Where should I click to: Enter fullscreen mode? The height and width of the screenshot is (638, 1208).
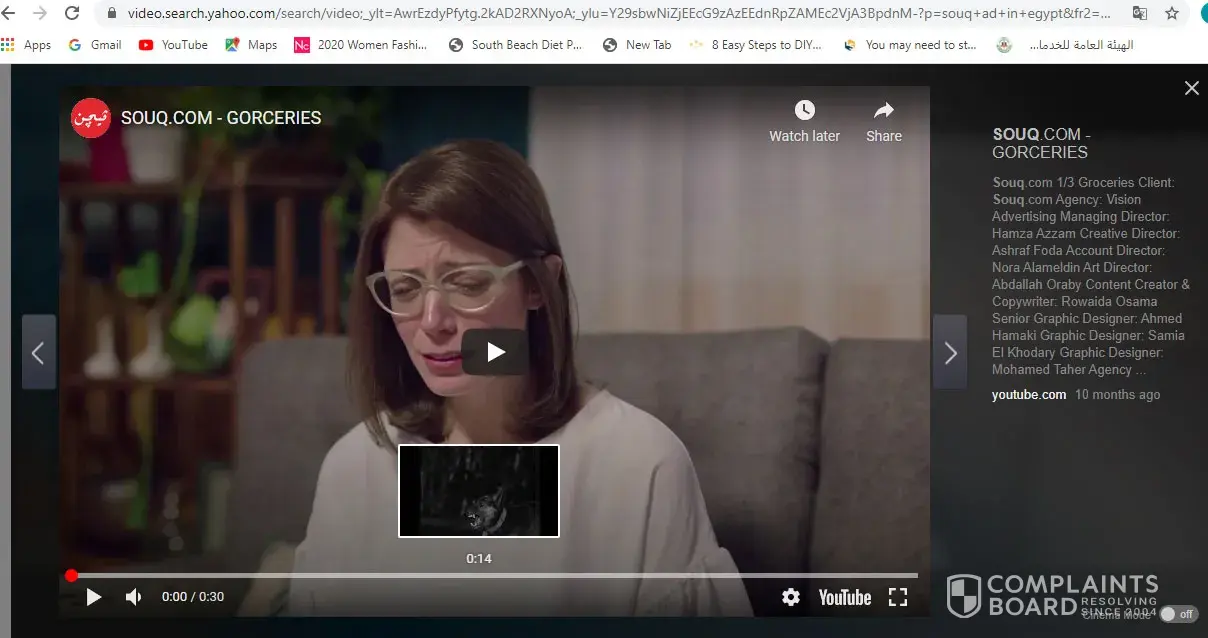coord(898,597)
